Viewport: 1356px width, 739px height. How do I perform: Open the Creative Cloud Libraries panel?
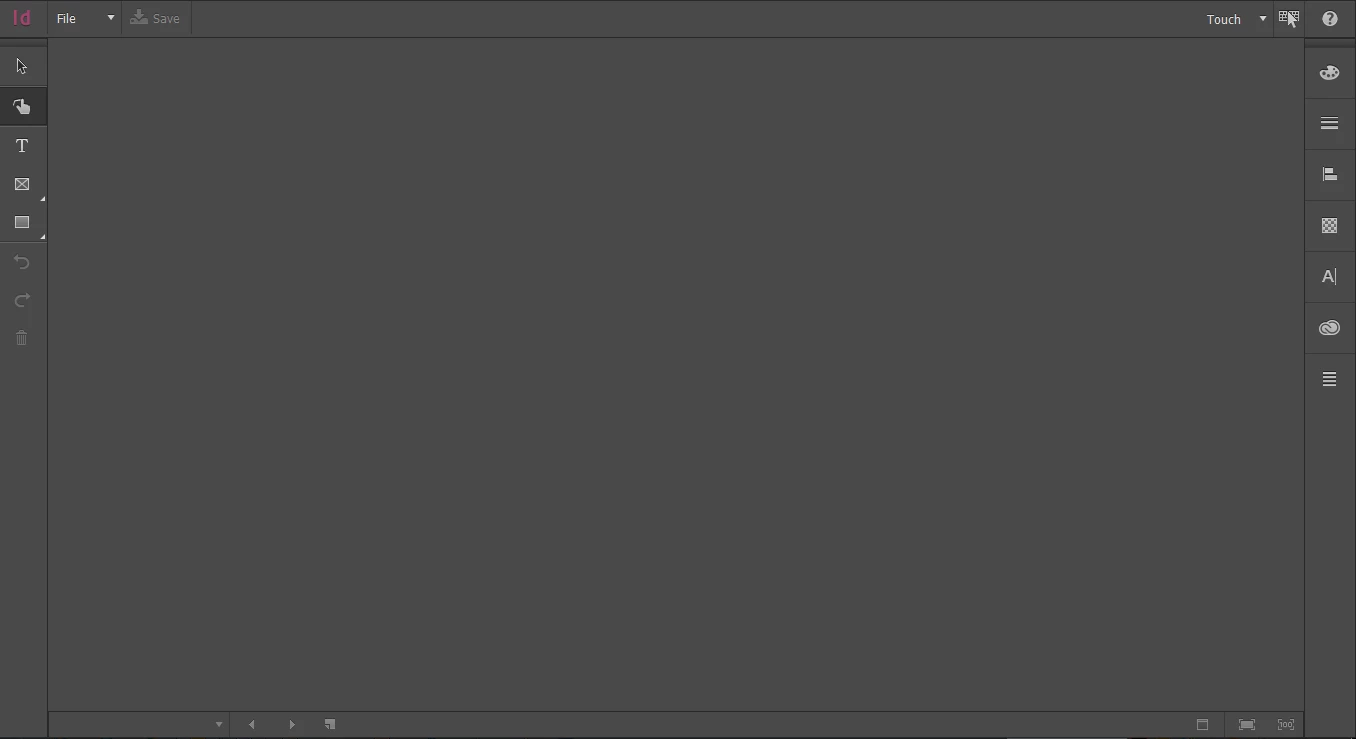point(1329,328)
